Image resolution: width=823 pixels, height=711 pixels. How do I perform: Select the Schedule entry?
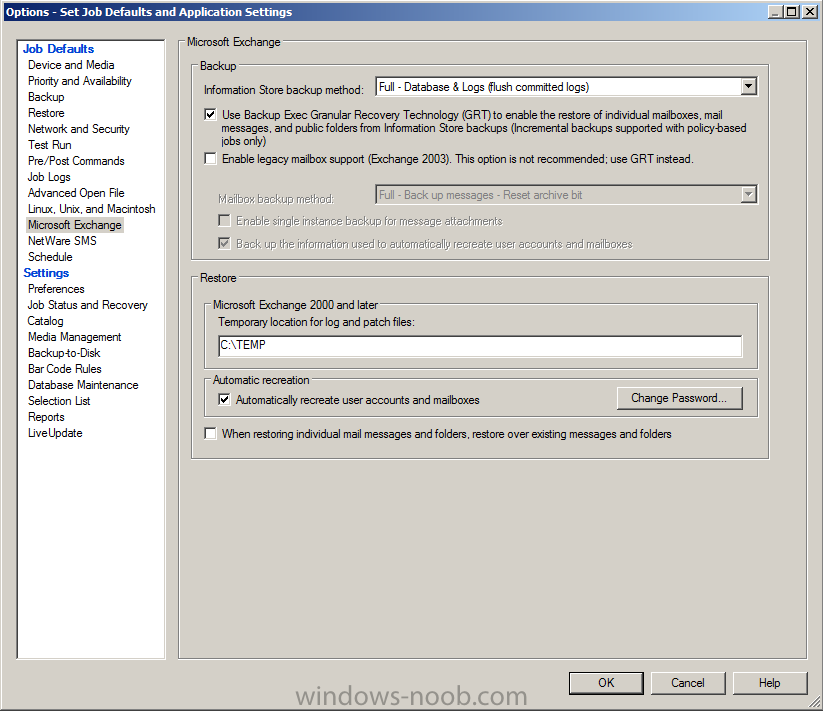(50, 257)
